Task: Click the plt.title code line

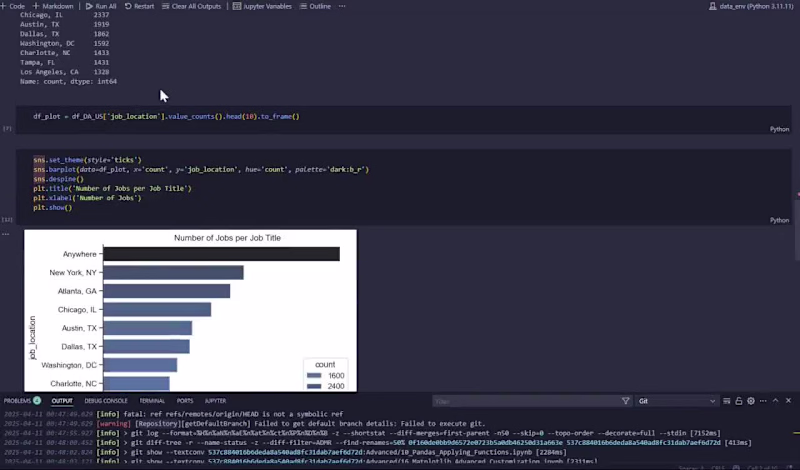Action: tap(112, 188)
